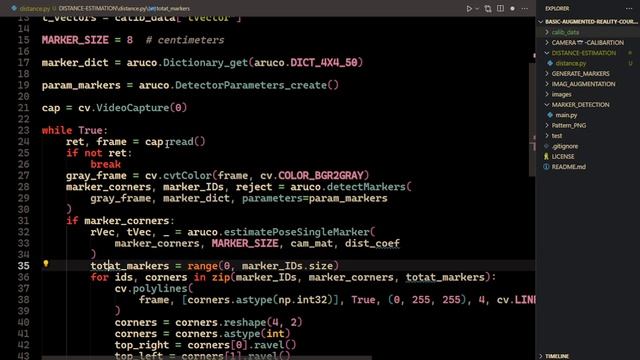Click DISTANCE-ESTIMATION breadcrumb segment

[88, 8]
